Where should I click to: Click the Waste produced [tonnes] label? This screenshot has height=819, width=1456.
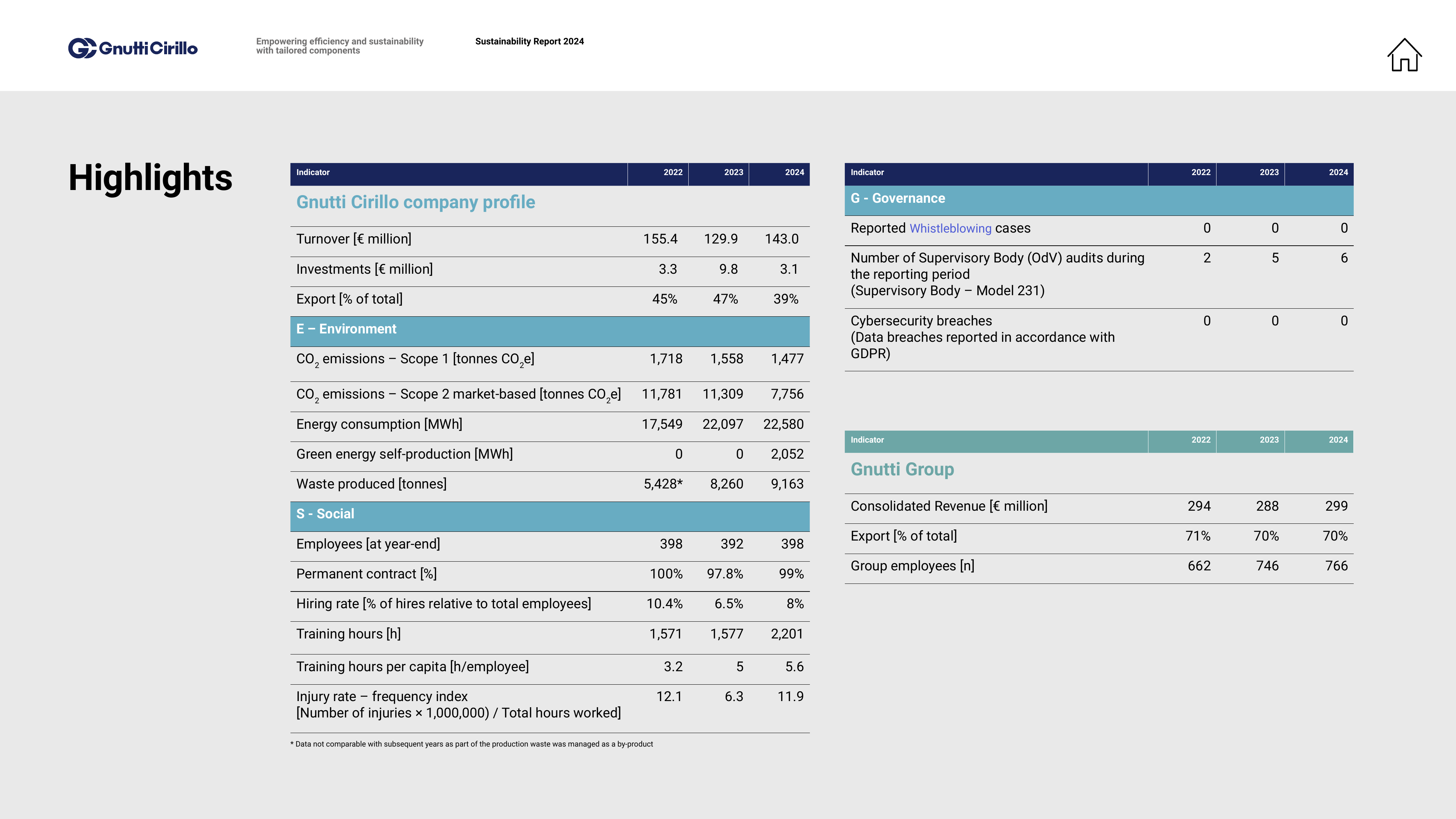[x=371, y=484]
